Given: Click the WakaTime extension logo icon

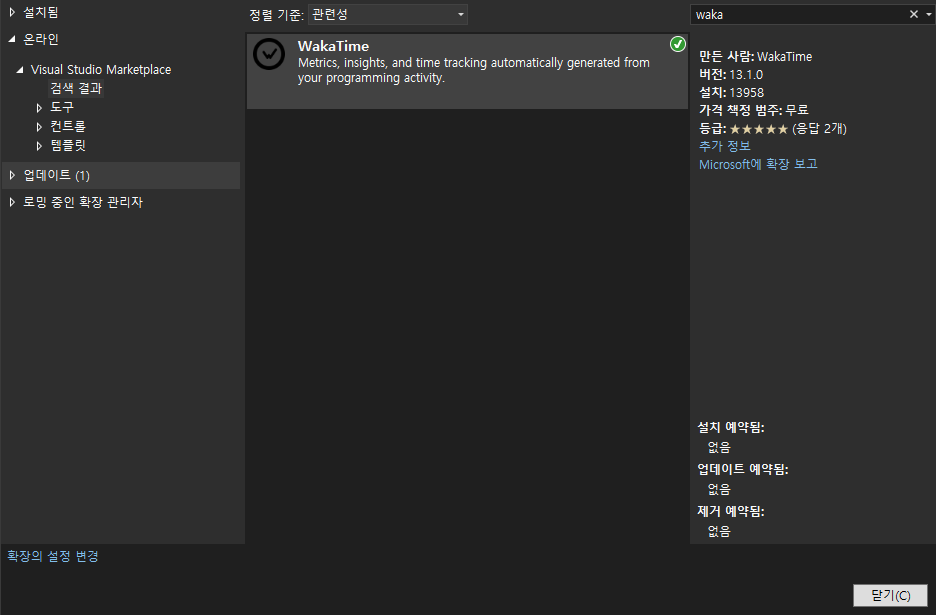Looking at the screenshot, I should 269,54.
